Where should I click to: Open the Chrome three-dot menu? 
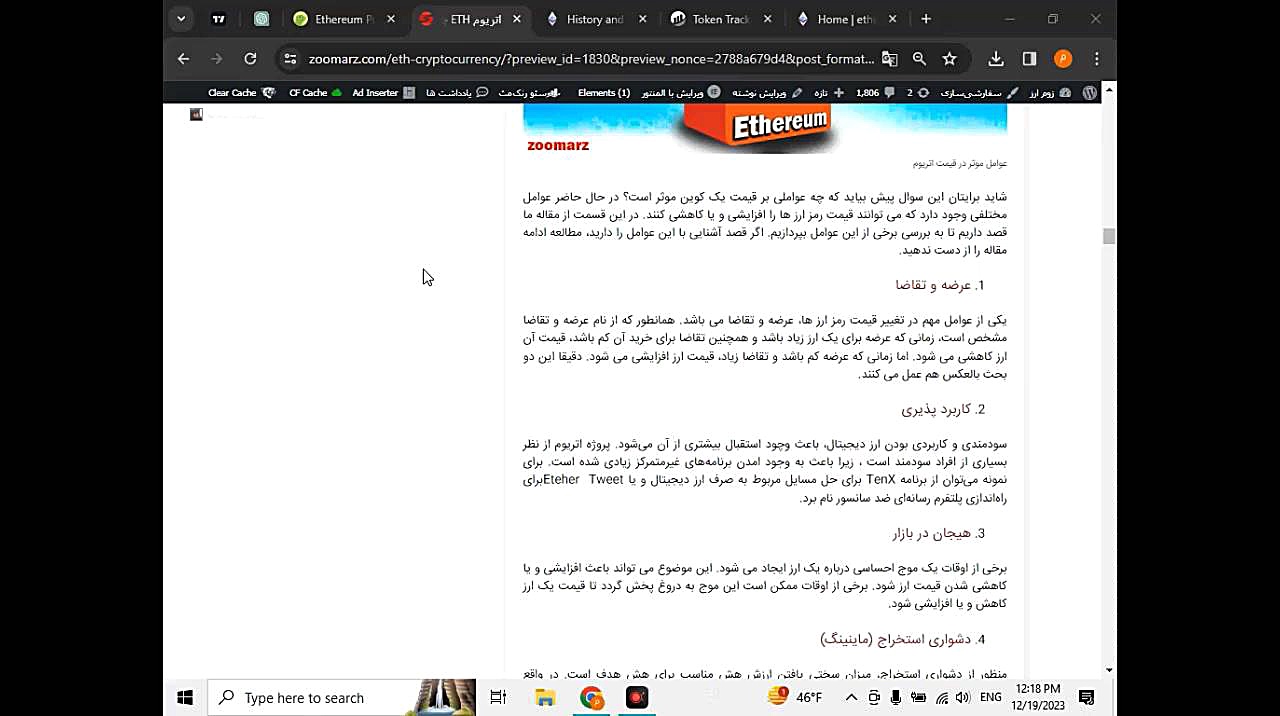click(1097, 59)
